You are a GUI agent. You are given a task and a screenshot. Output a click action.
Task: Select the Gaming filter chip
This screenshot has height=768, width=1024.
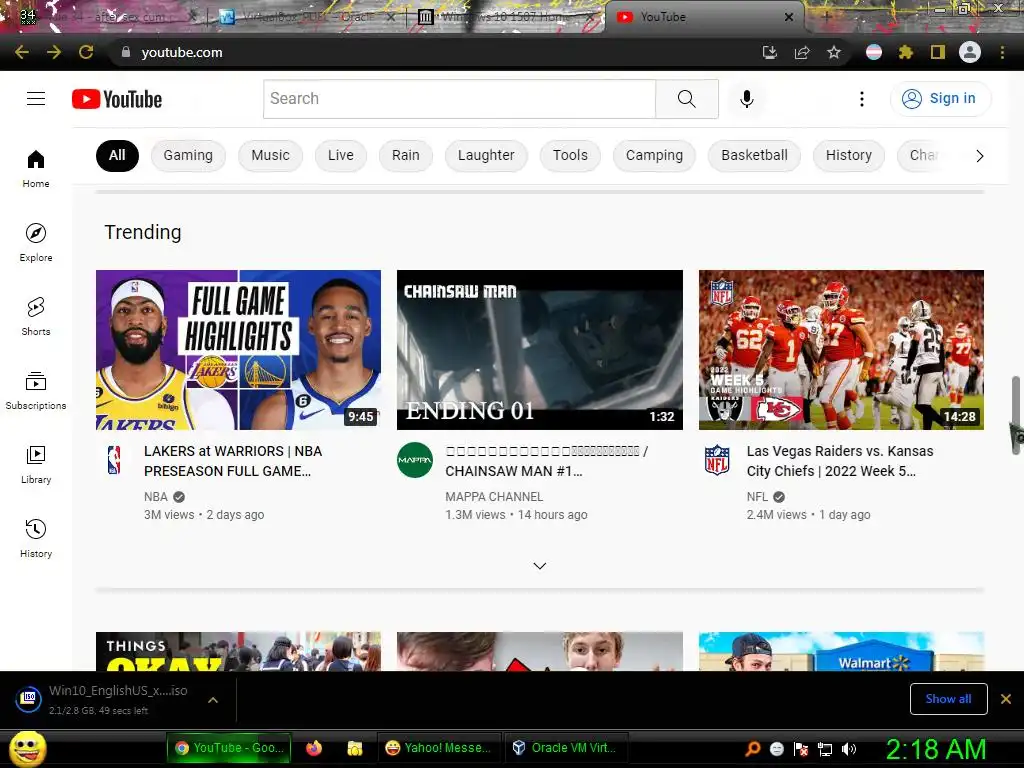point(188,155)
